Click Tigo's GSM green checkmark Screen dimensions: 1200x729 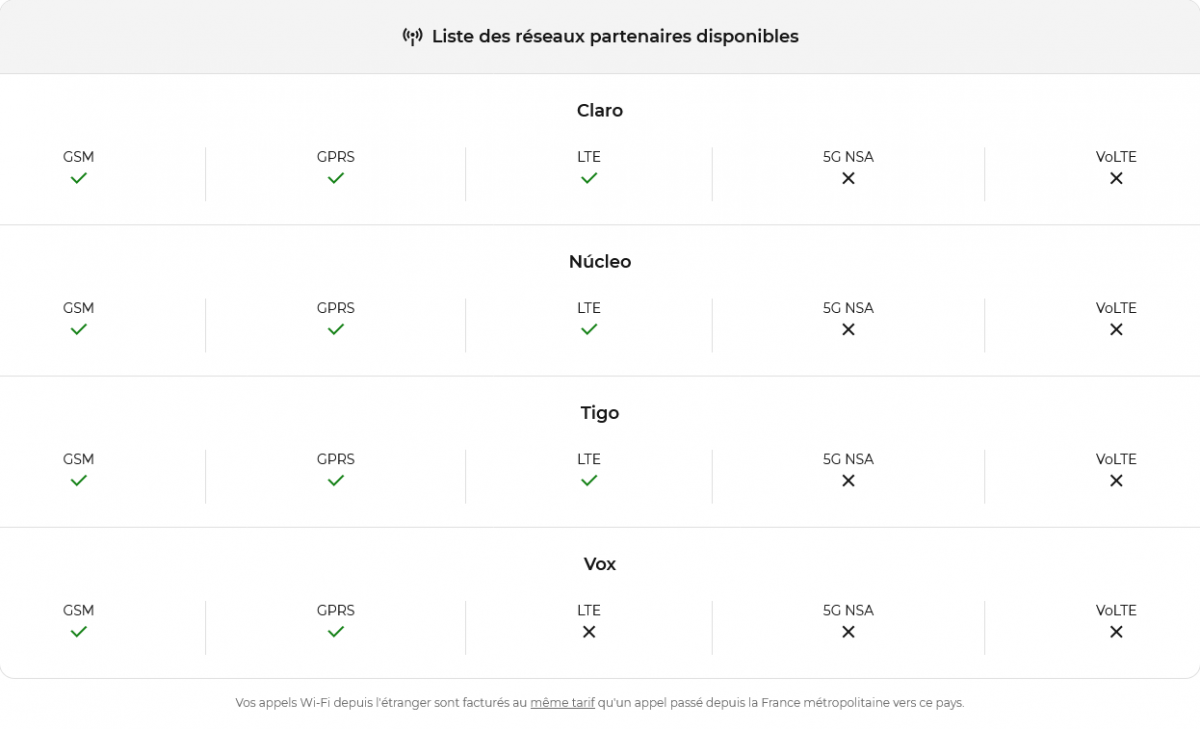[78, 481]
